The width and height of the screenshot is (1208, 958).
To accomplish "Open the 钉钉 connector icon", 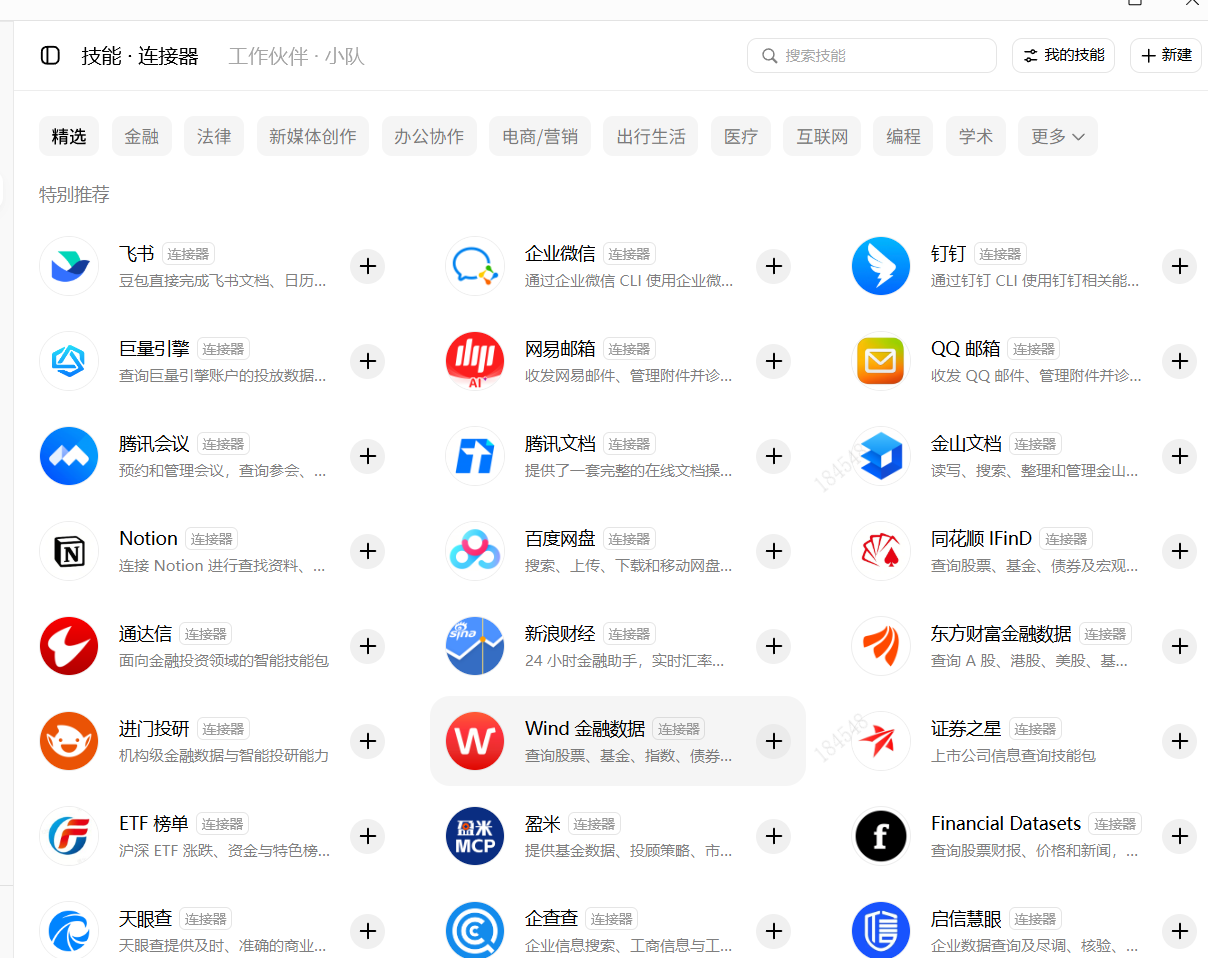I will click(881, 266).
